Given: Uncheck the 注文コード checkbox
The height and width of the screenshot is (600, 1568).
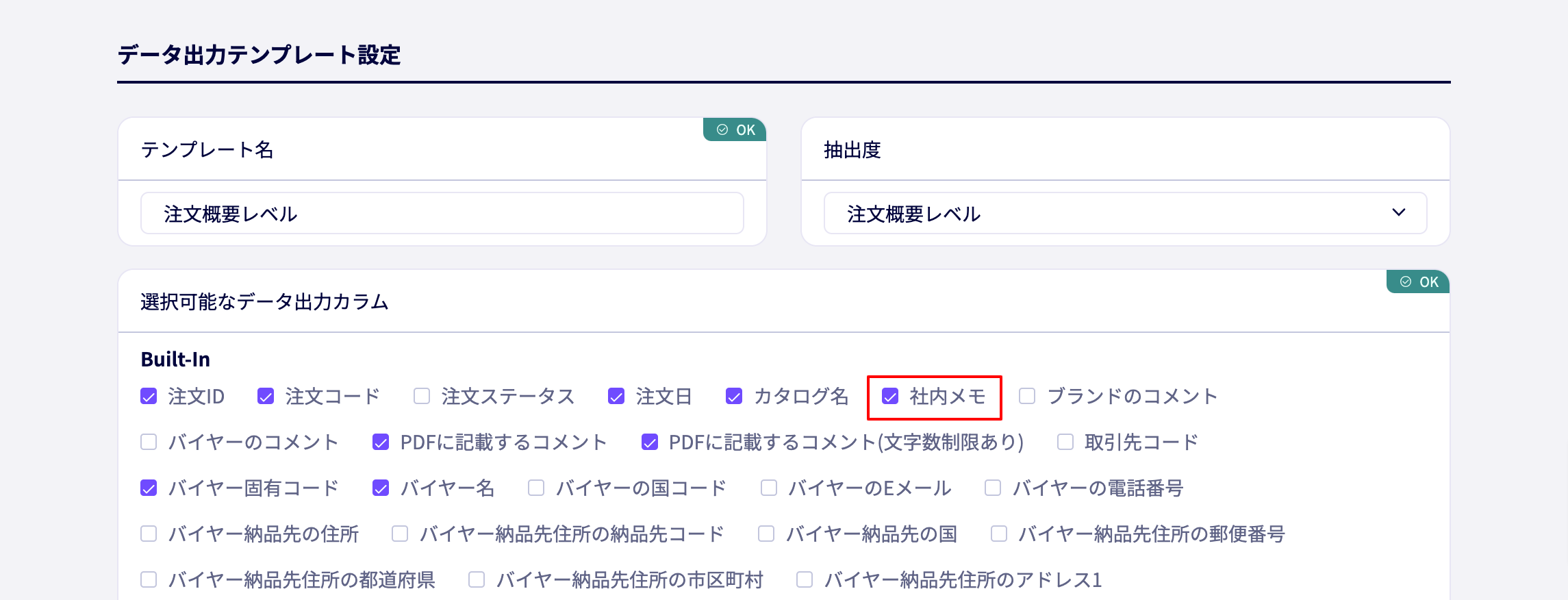Looking at the screenshot, I should [266, 397].
